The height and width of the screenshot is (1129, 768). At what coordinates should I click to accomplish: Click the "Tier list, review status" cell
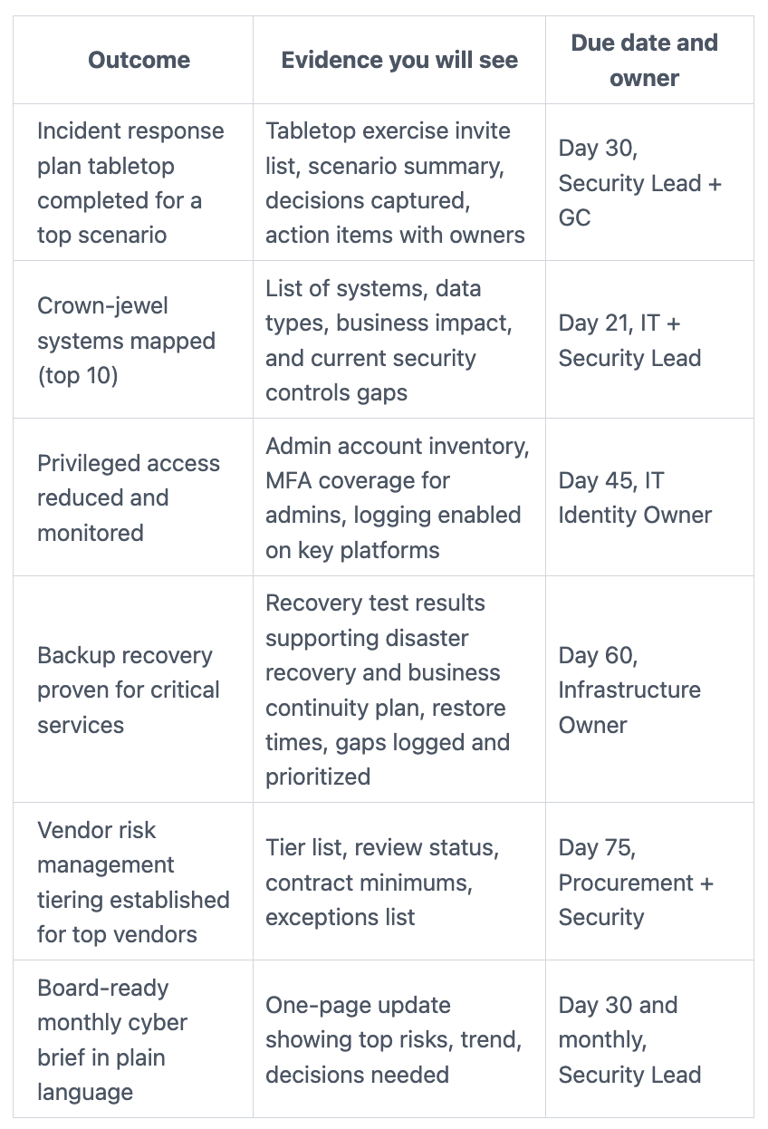pos(381,882)
